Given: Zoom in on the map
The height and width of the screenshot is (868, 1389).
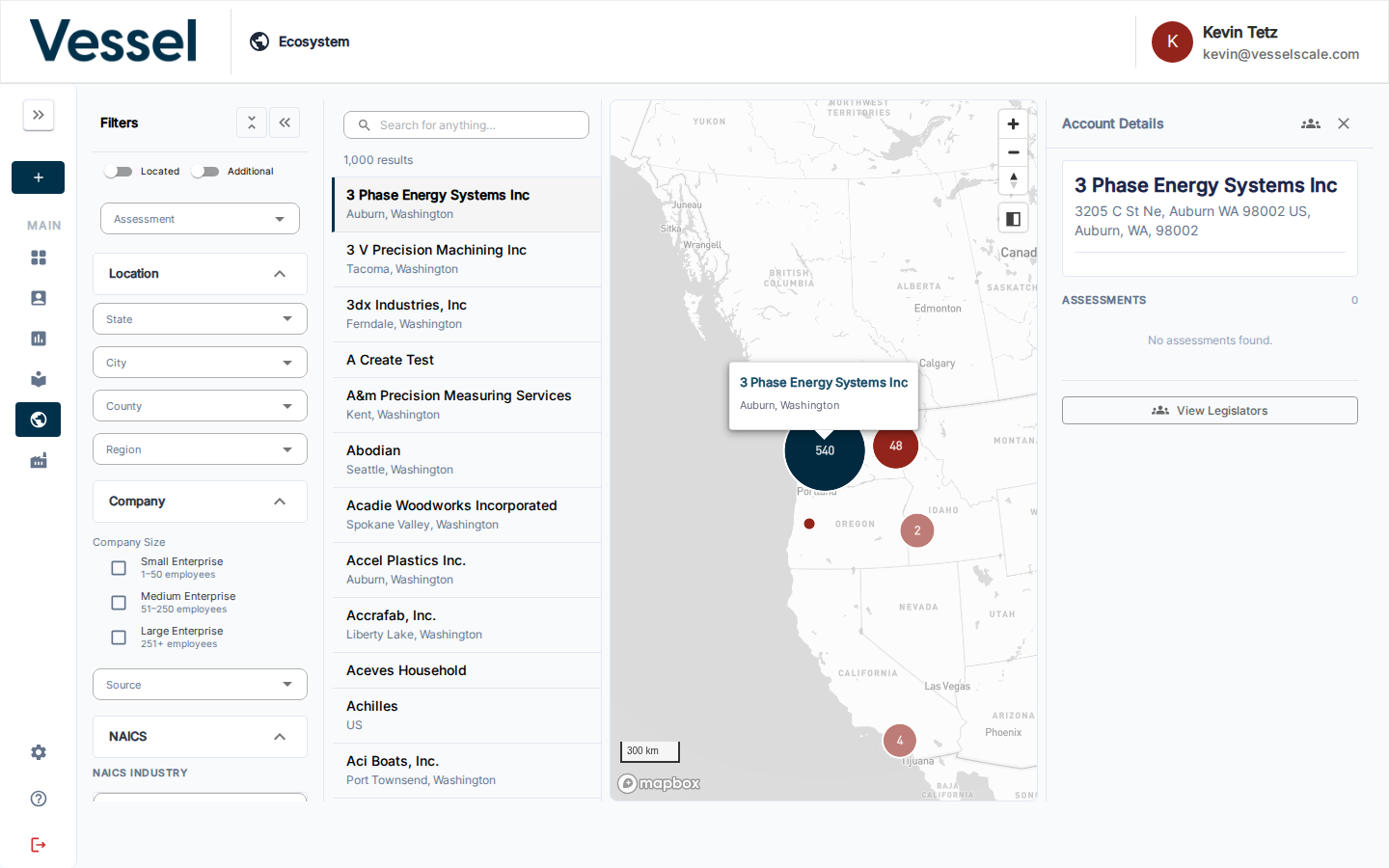Looking at the screenshot, I should point(1013,123).
